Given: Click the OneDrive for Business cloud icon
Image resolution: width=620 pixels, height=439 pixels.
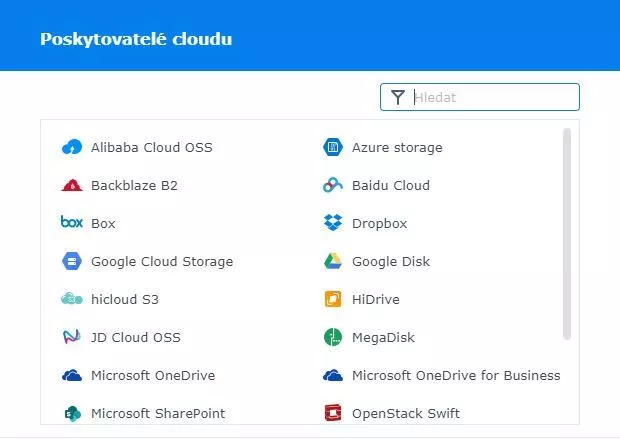Looking at the screenshot, I should [333, 375].
